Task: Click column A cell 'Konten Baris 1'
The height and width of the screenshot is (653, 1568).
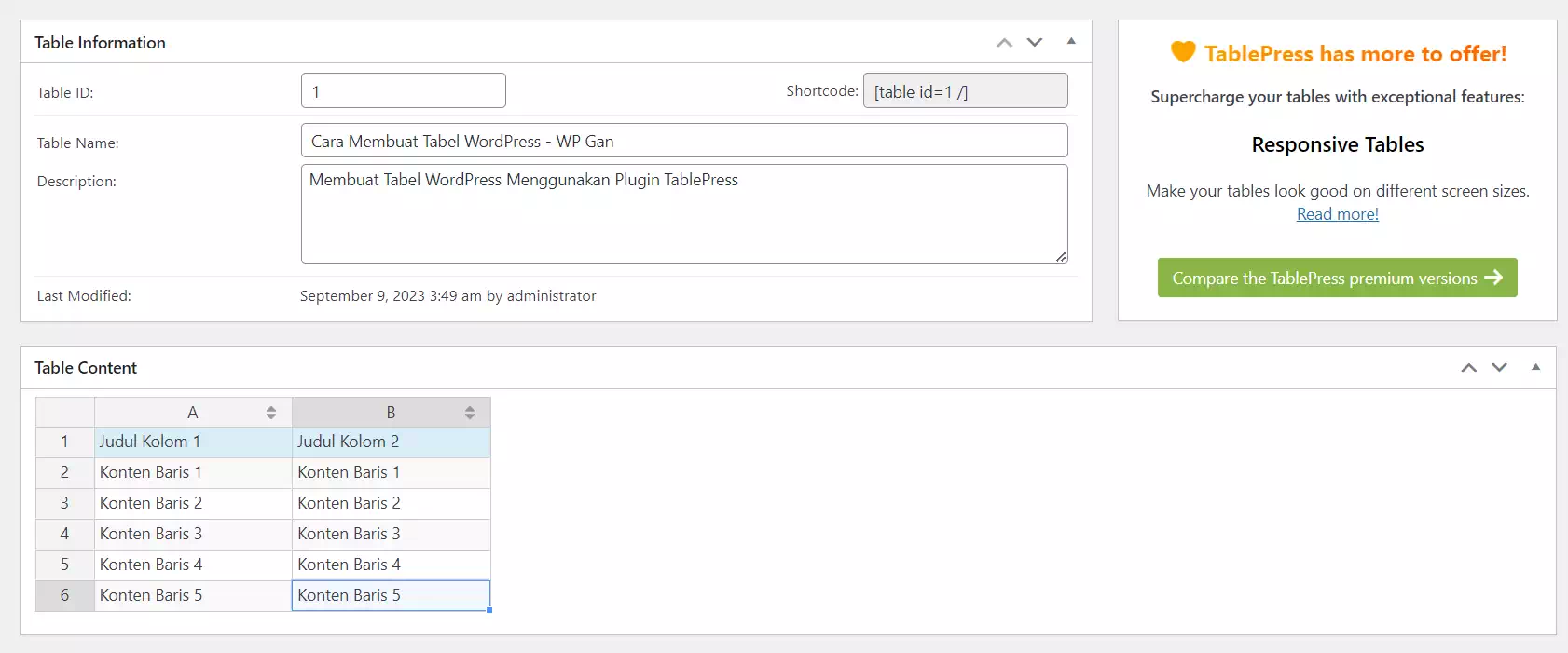Action: point(193,472)
